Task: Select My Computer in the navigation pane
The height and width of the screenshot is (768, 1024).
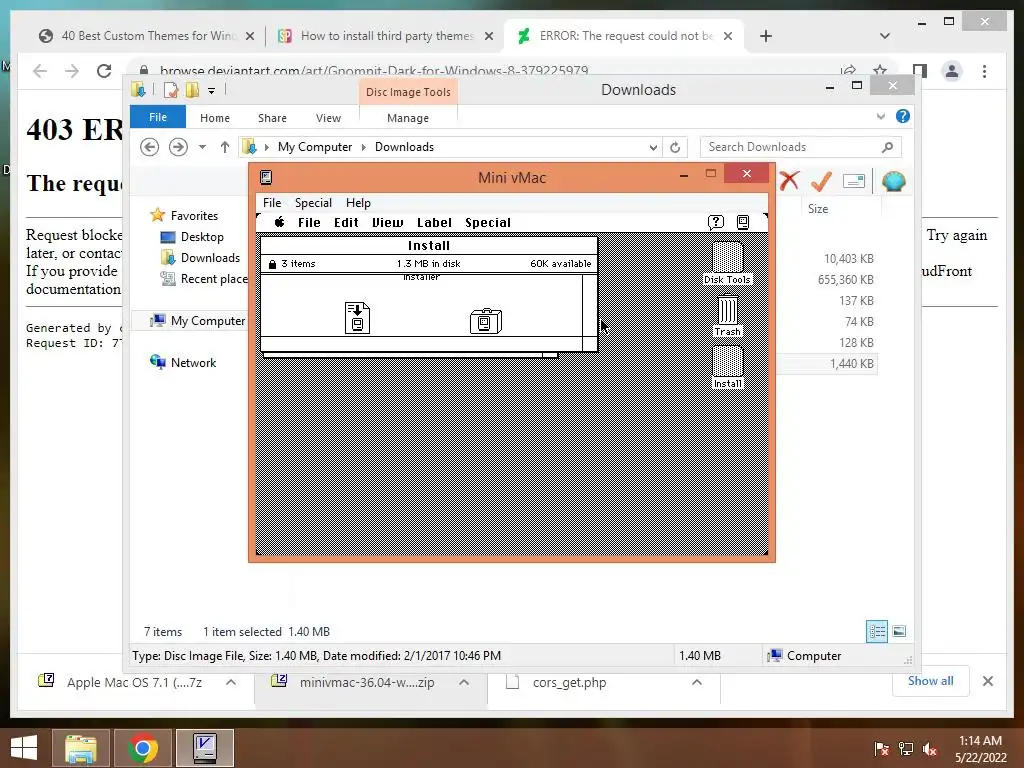Action: coord(208,321)
